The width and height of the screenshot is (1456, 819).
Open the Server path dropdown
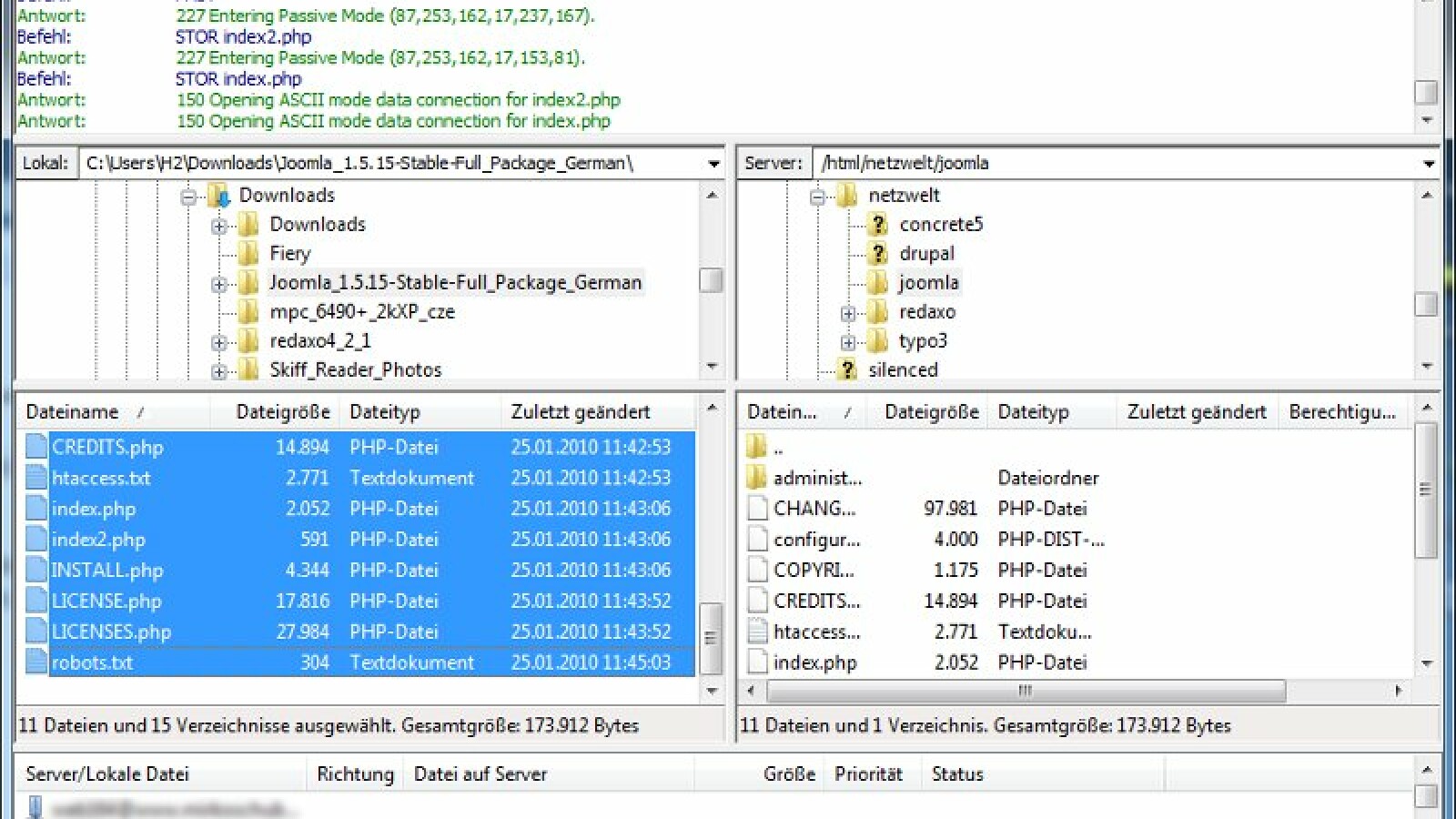point(1430,163)
